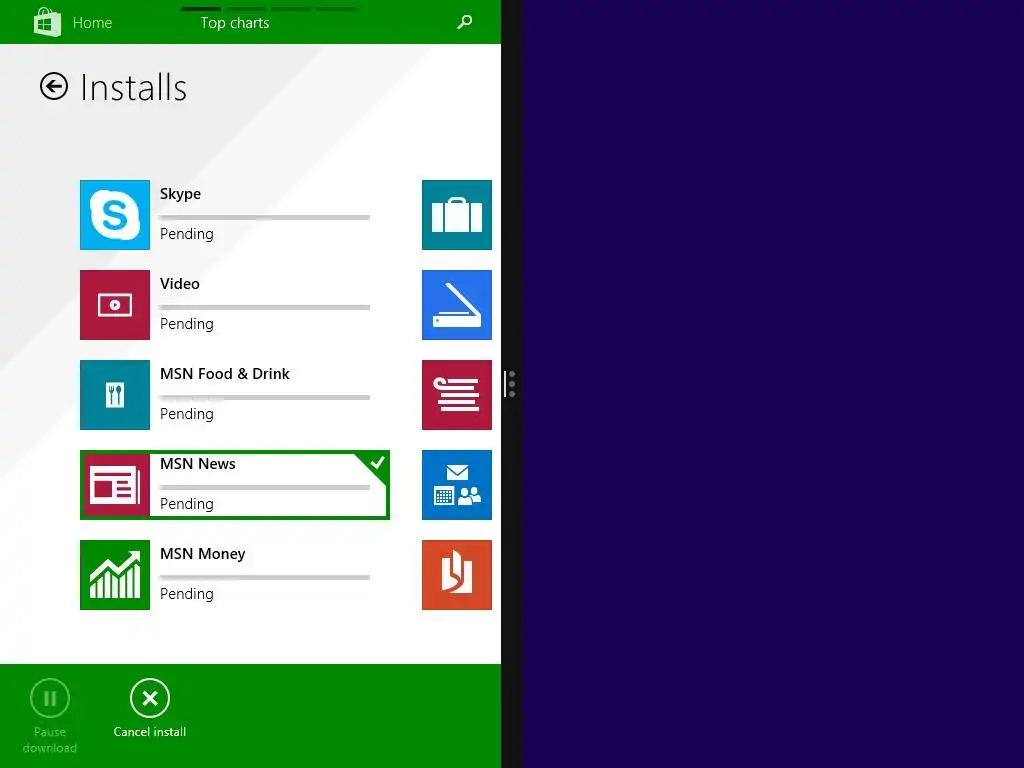Go to Home in the Store

(92, 23)
